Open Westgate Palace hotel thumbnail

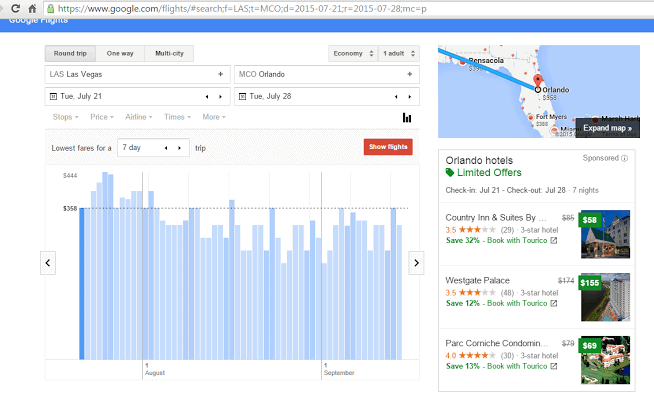tap(605, 297)
